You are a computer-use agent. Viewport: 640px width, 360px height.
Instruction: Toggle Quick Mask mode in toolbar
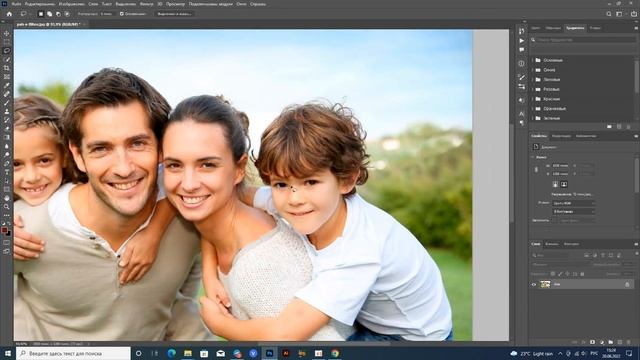coord(7,242)
